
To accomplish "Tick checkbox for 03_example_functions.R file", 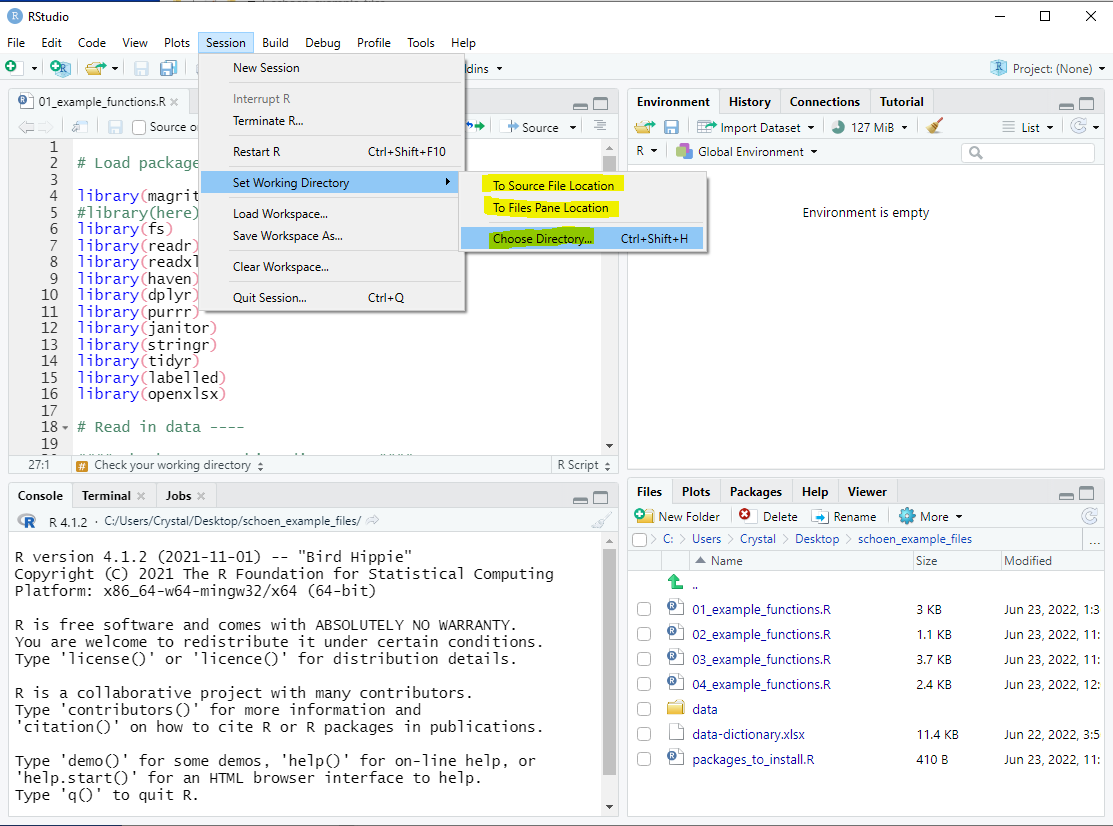I will 644,659.
